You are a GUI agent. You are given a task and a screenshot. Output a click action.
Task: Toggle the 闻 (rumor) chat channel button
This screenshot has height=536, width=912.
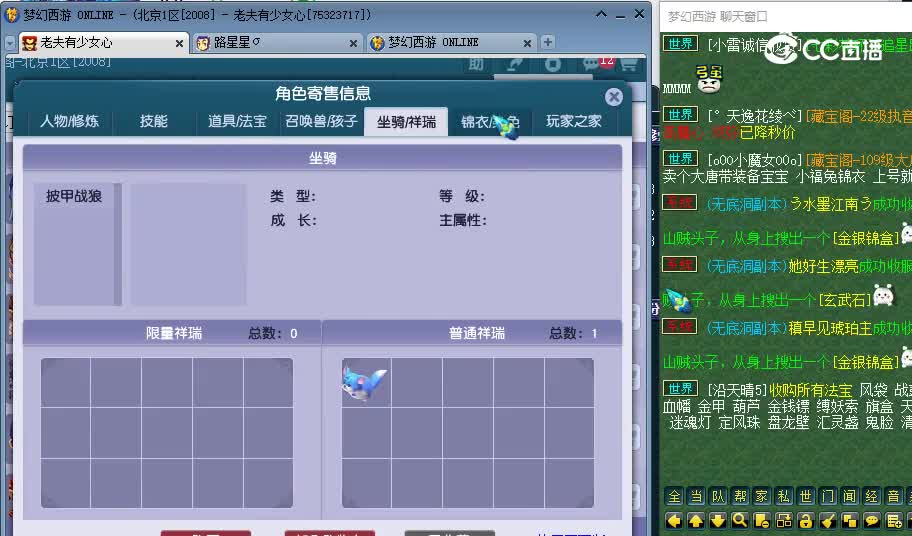tap(850, 496)
